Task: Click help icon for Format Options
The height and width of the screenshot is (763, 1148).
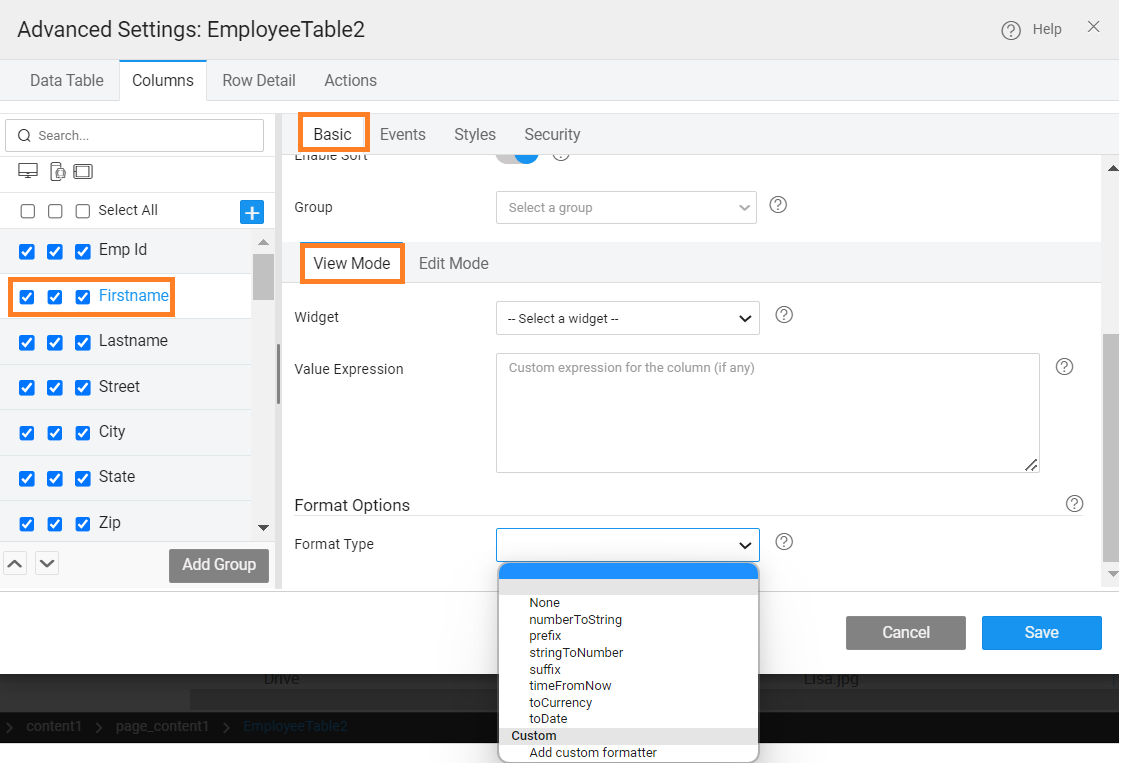Action: point(1074,503)
